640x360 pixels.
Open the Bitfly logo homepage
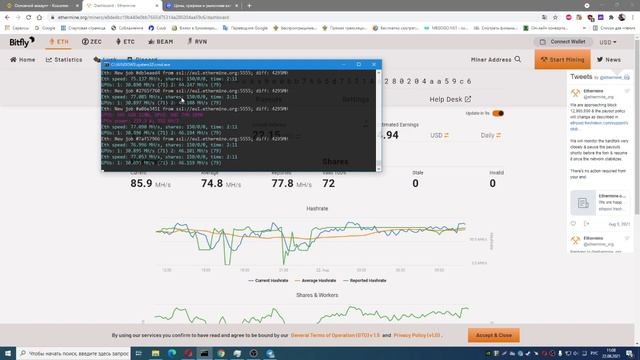pos(22,42)
